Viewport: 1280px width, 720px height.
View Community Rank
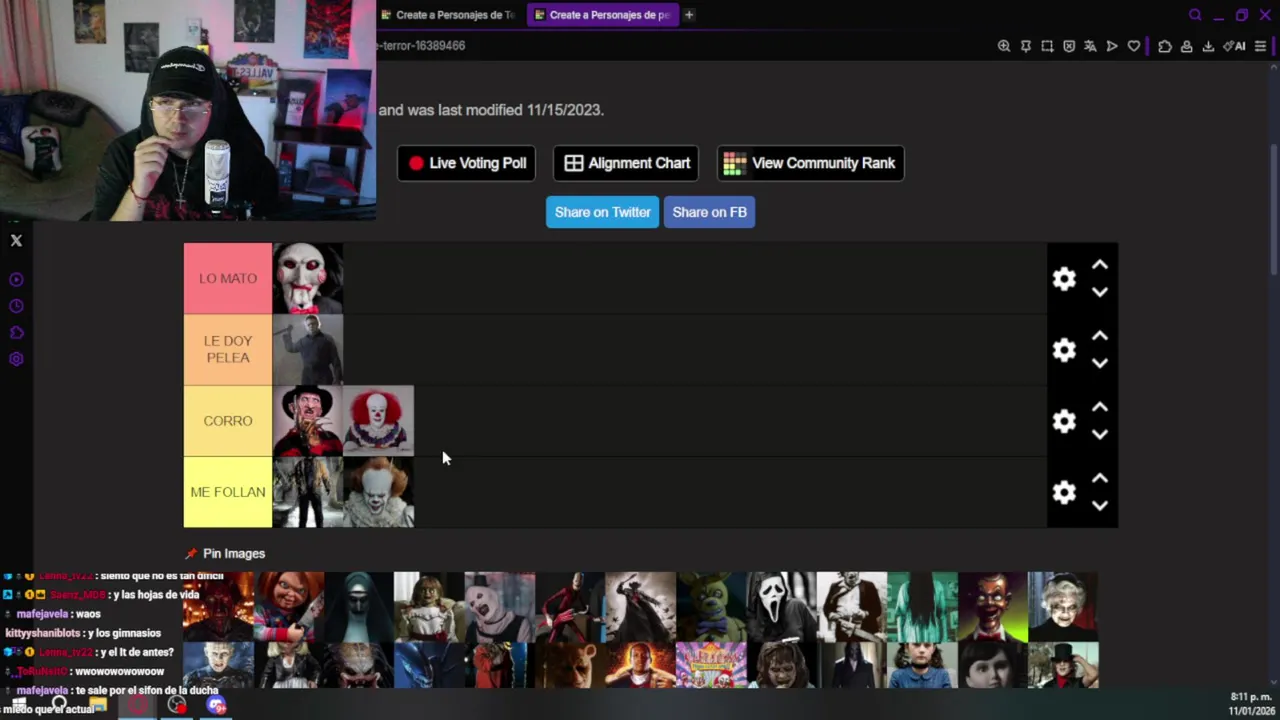coord(810,163)
